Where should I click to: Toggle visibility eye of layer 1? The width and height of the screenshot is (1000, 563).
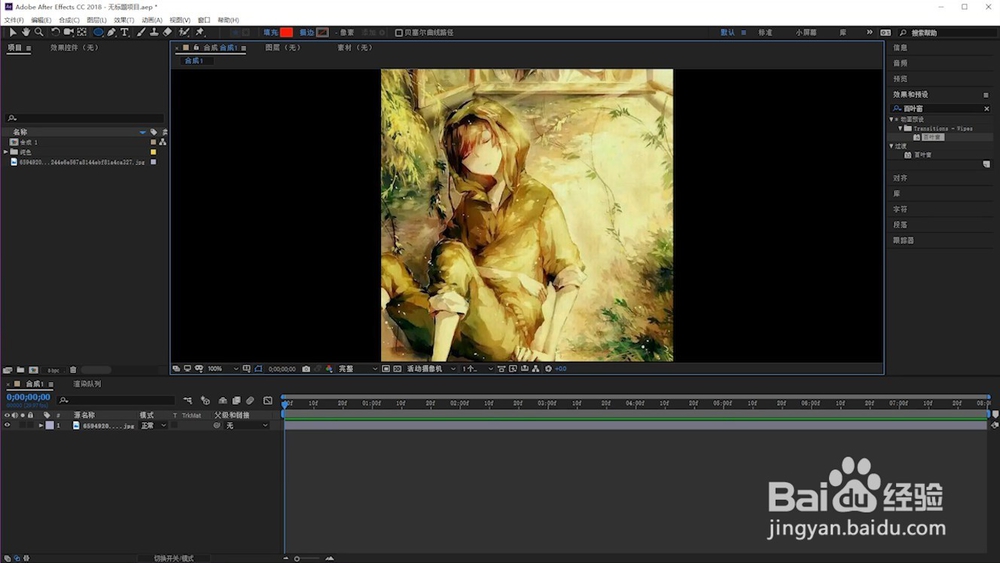pyautogui.click(x=7, y=425)
